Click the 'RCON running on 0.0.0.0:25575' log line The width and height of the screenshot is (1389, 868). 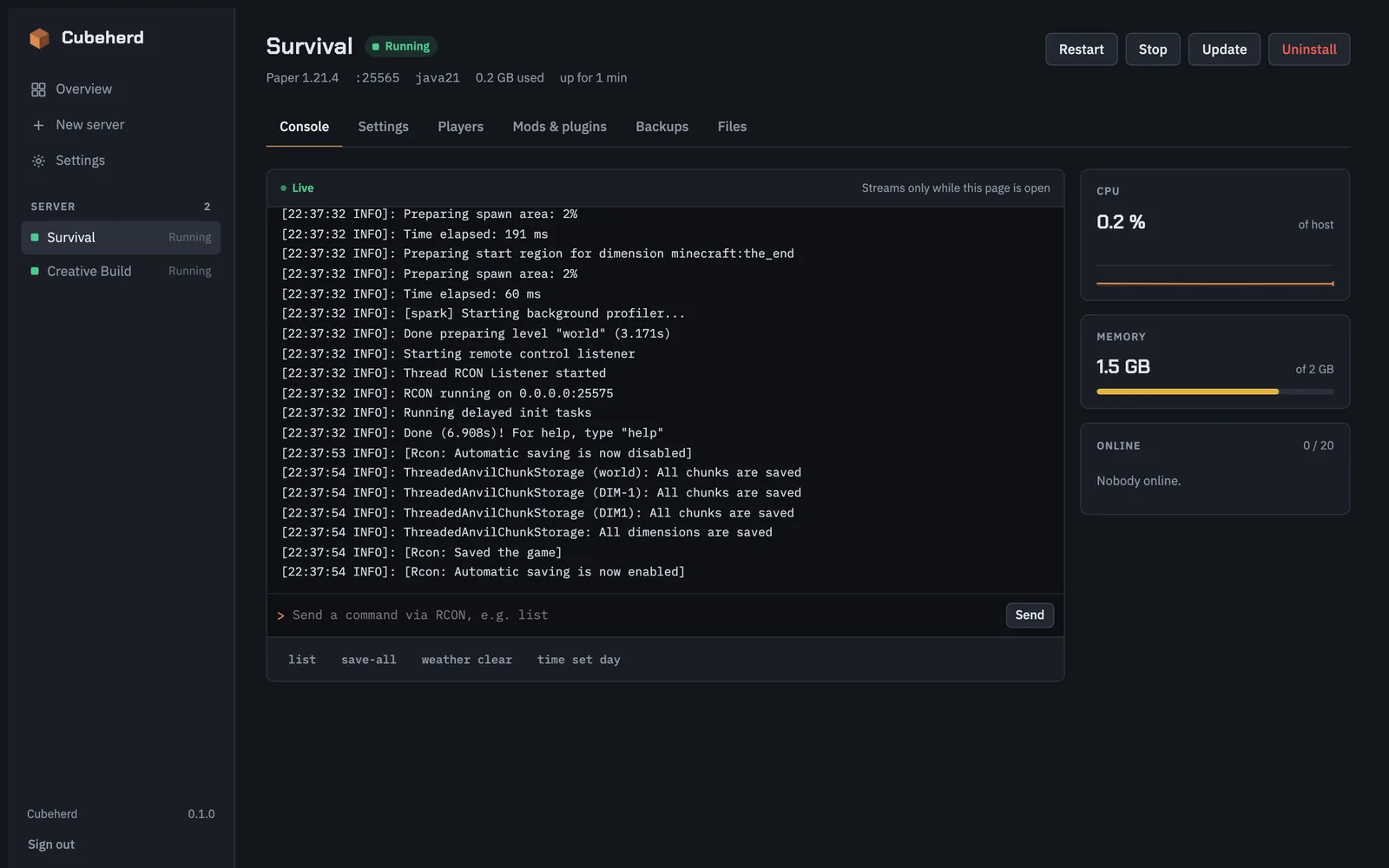point(447,393)
